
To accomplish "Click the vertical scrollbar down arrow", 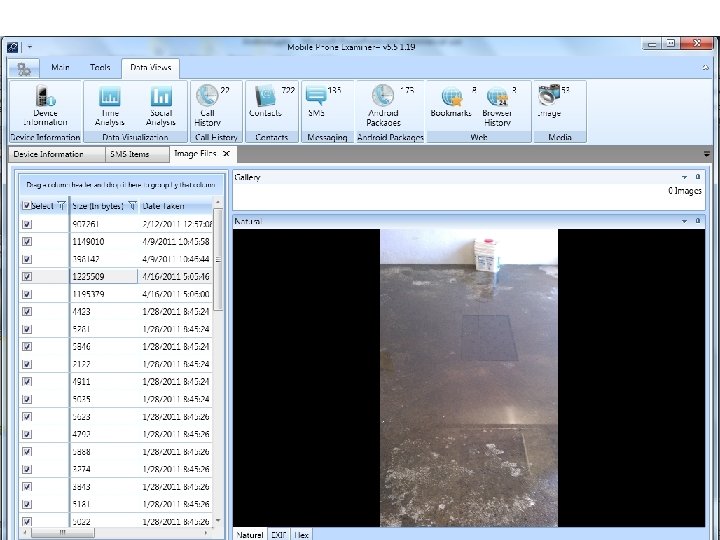I will (x=218, y=521).
